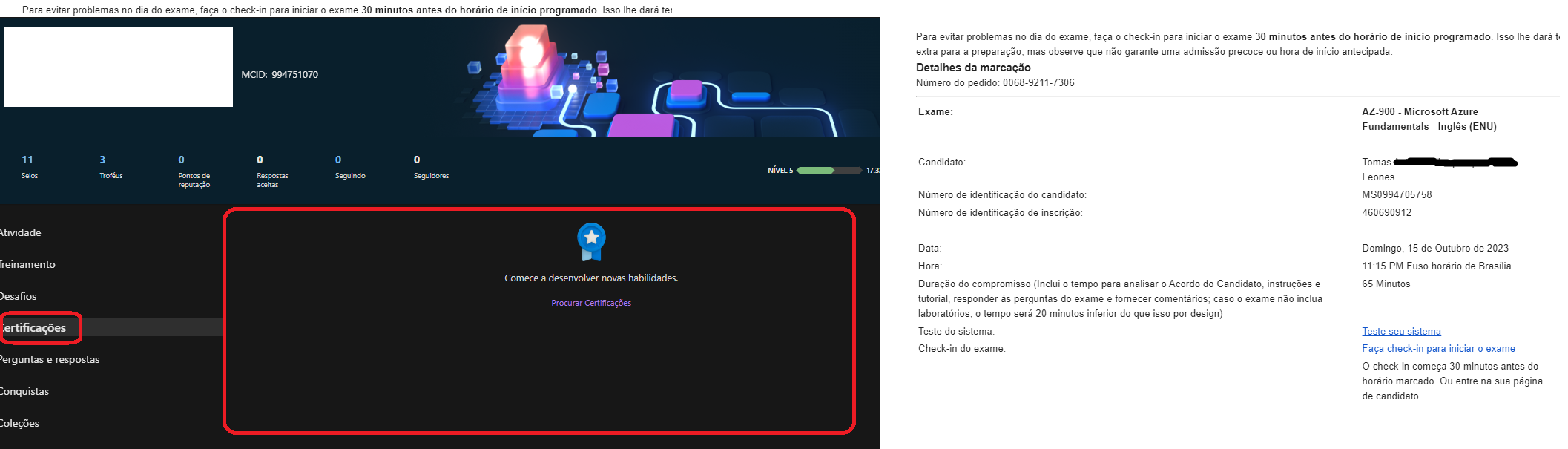This screenshot has height=449, width=1568.
Task: Click 'Comece a desenvolver novas habilidades.' text
Action: point(591,278)
